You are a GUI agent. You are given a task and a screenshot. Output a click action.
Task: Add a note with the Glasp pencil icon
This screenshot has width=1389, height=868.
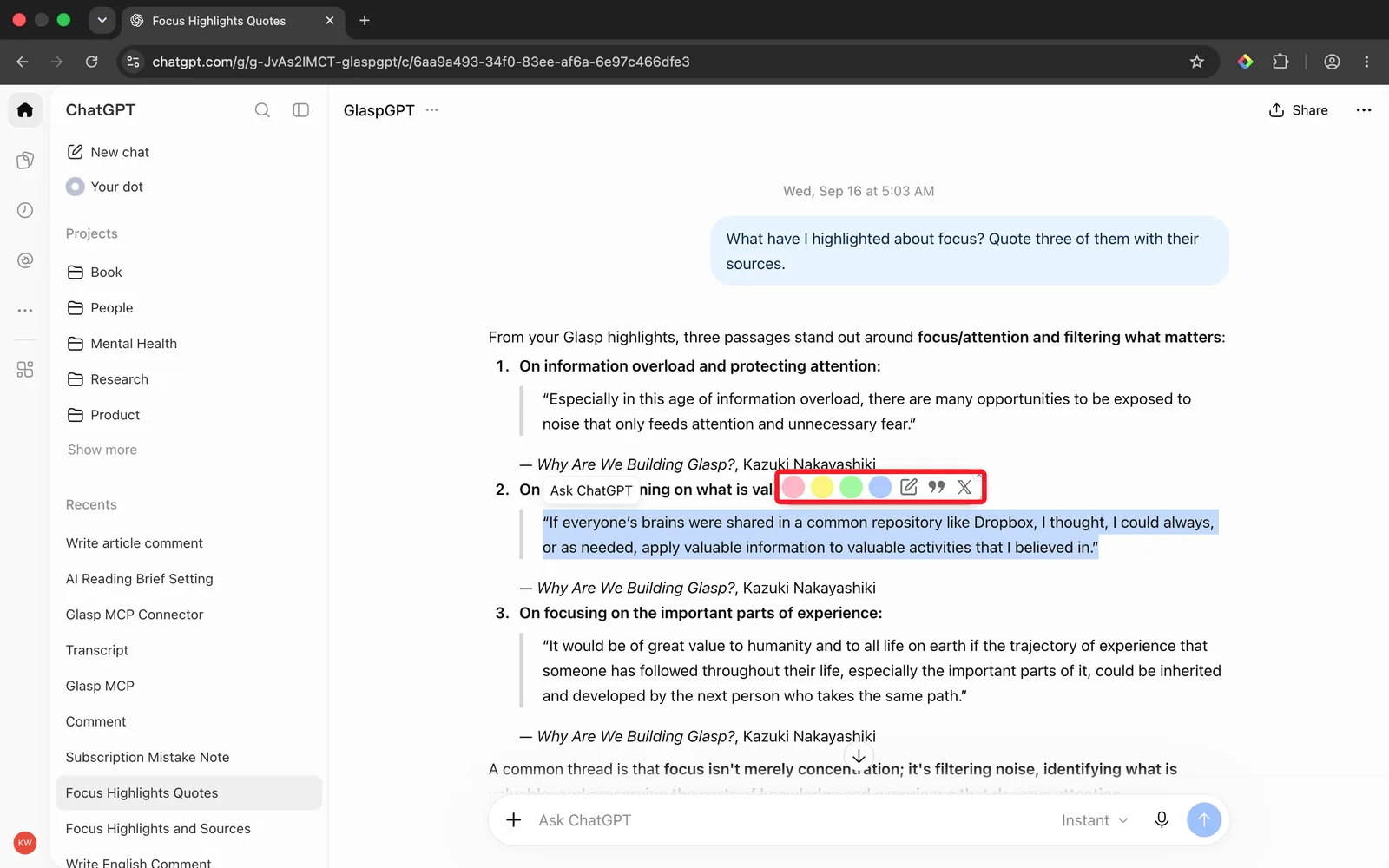[909, 487]
